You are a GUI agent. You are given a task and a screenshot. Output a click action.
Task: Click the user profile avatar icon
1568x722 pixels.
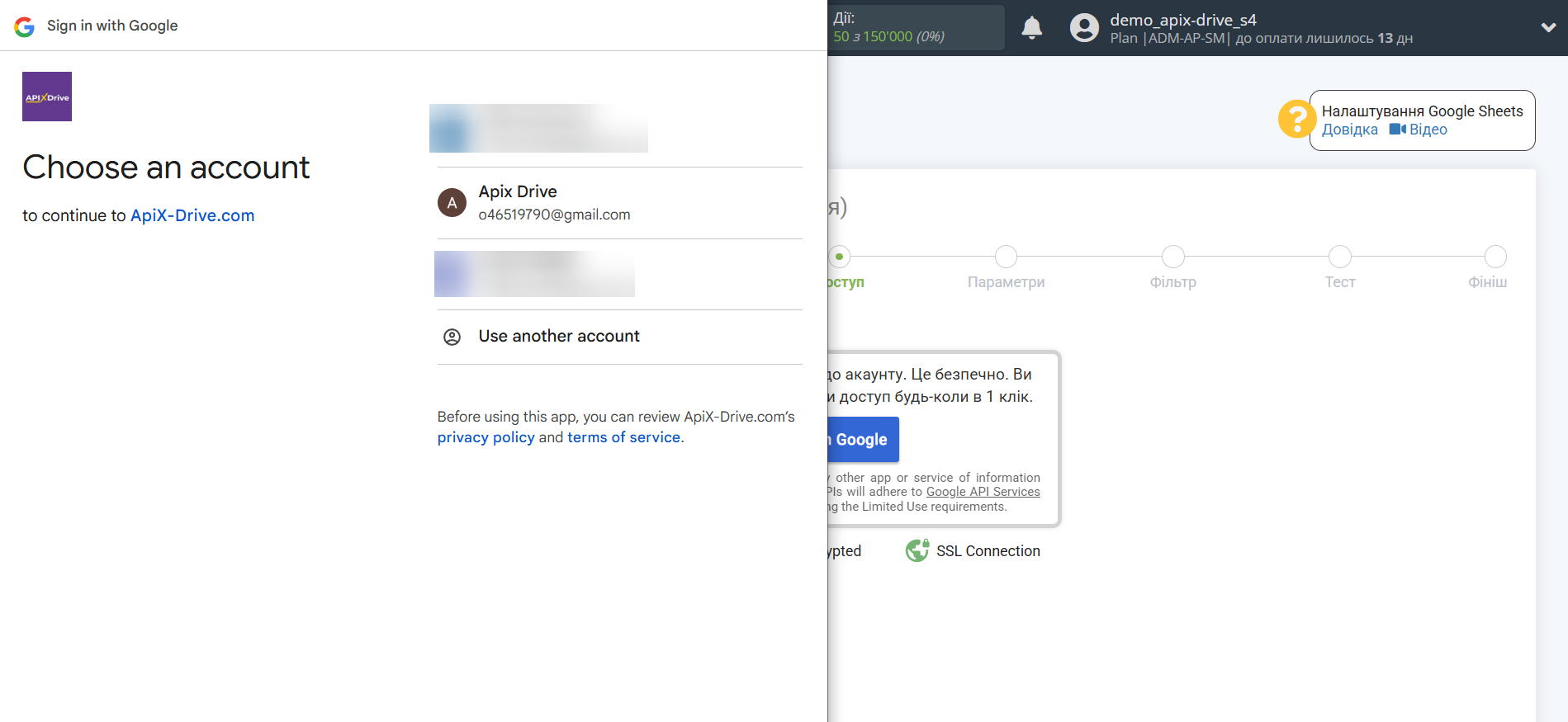coord(1084,28)
